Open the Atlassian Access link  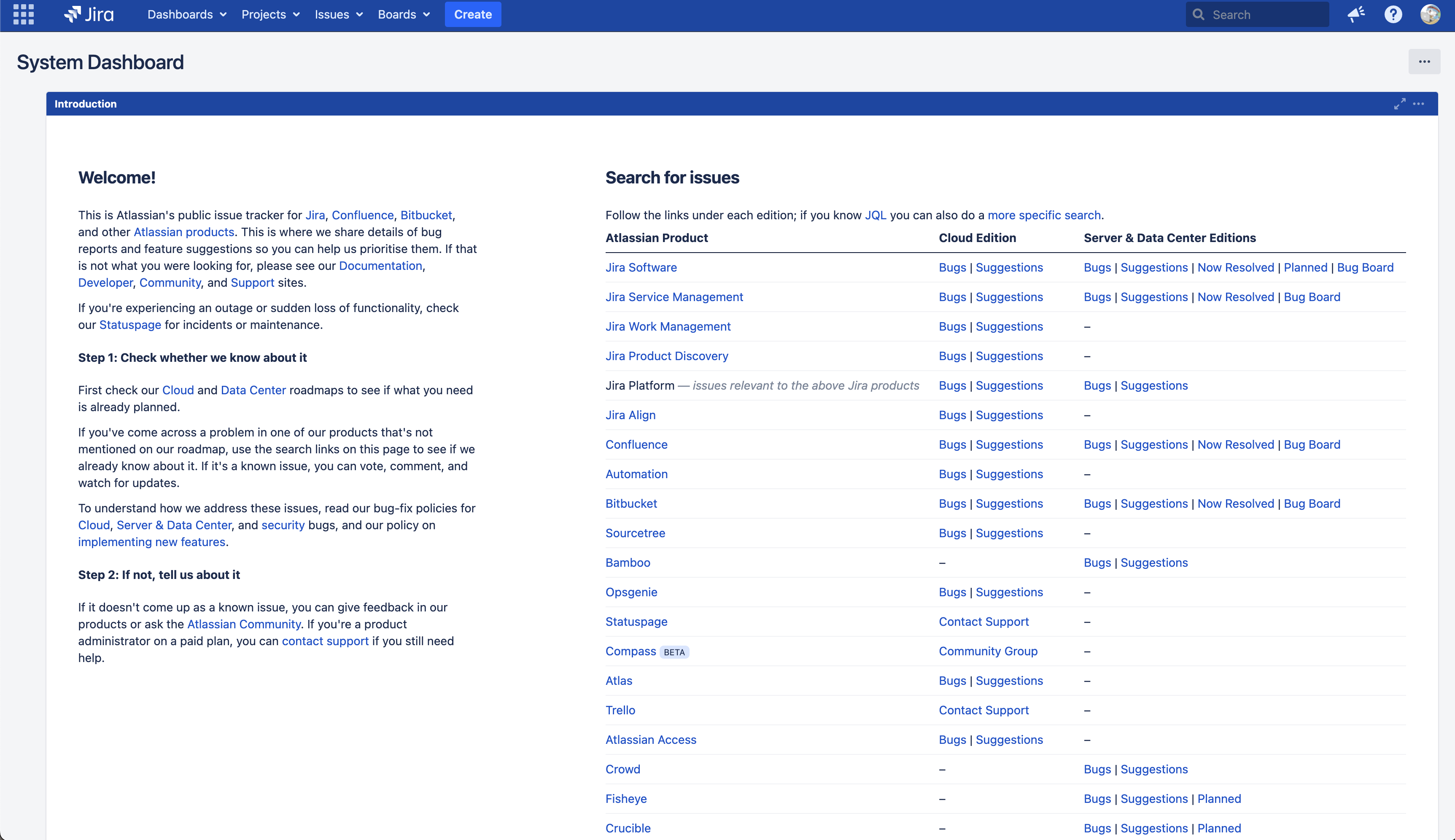651,740
